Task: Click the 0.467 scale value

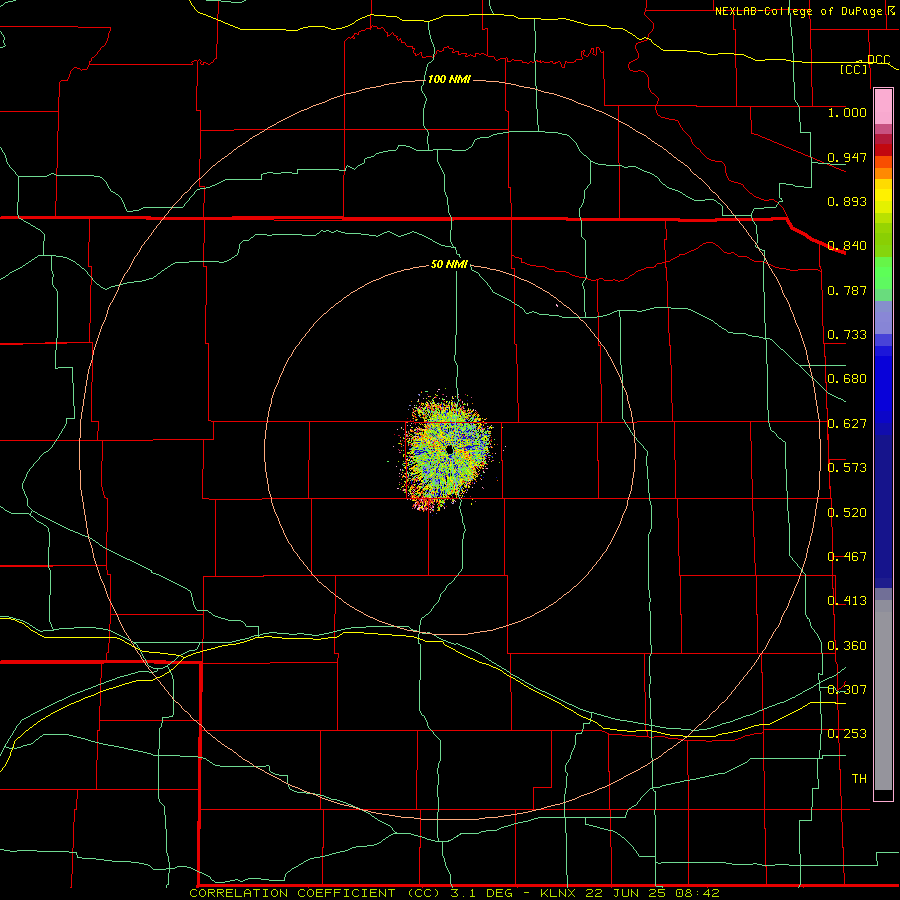Action: pyautogui.click(x=847, y=557)
